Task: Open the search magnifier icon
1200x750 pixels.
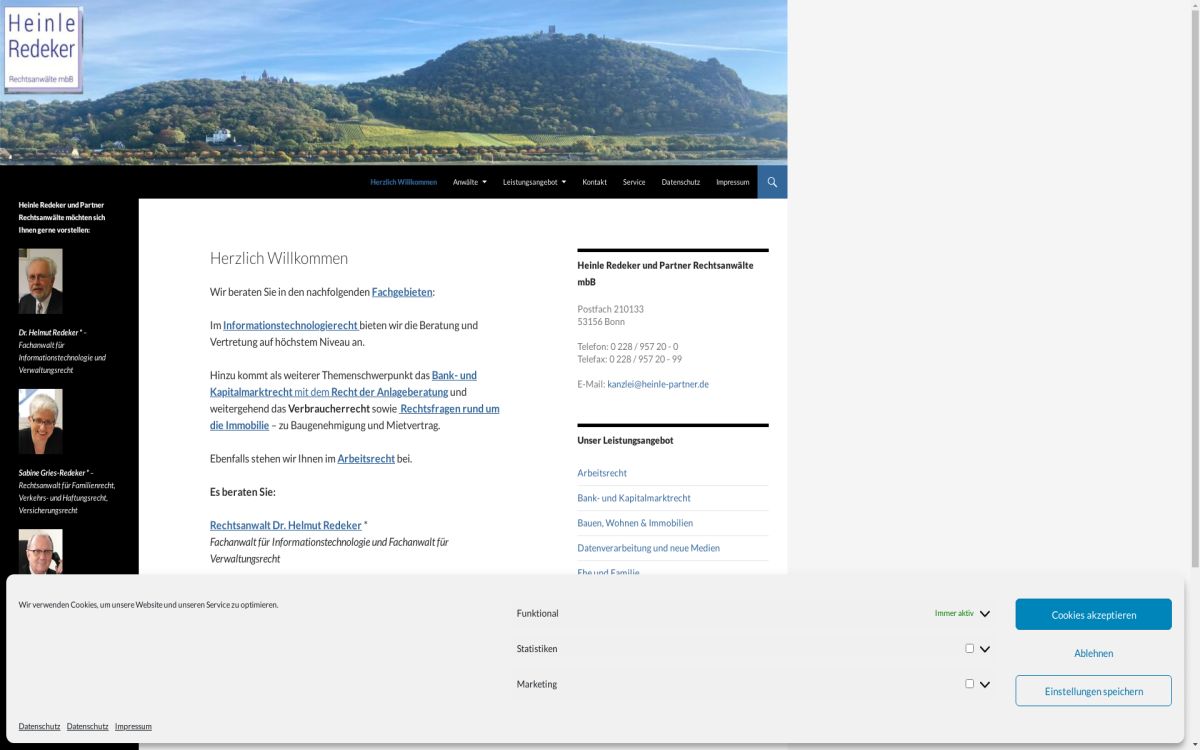Action: coord(772,182)
